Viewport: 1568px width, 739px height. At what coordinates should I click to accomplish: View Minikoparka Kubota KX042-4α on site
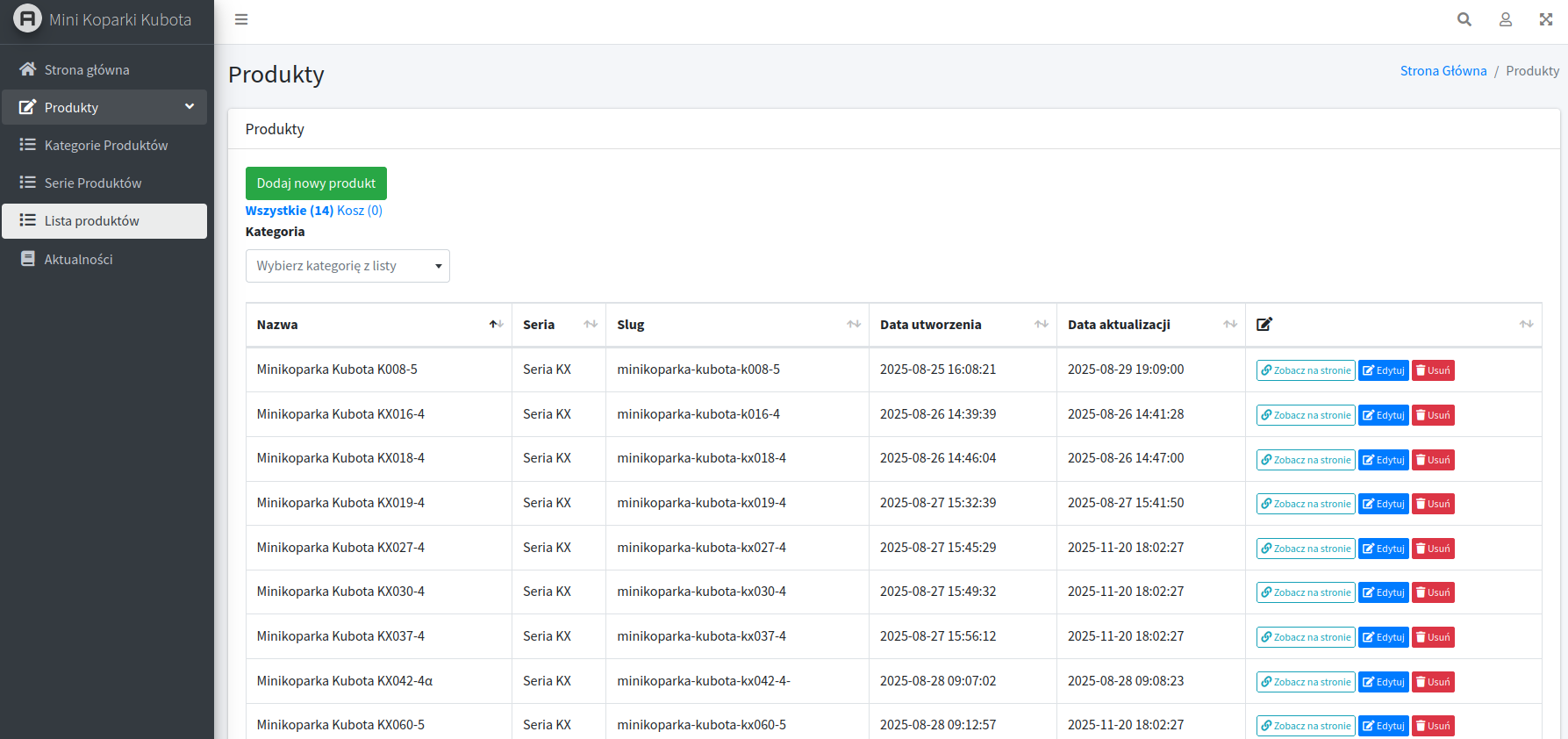pyautogui.click(x=1306, y=682)
